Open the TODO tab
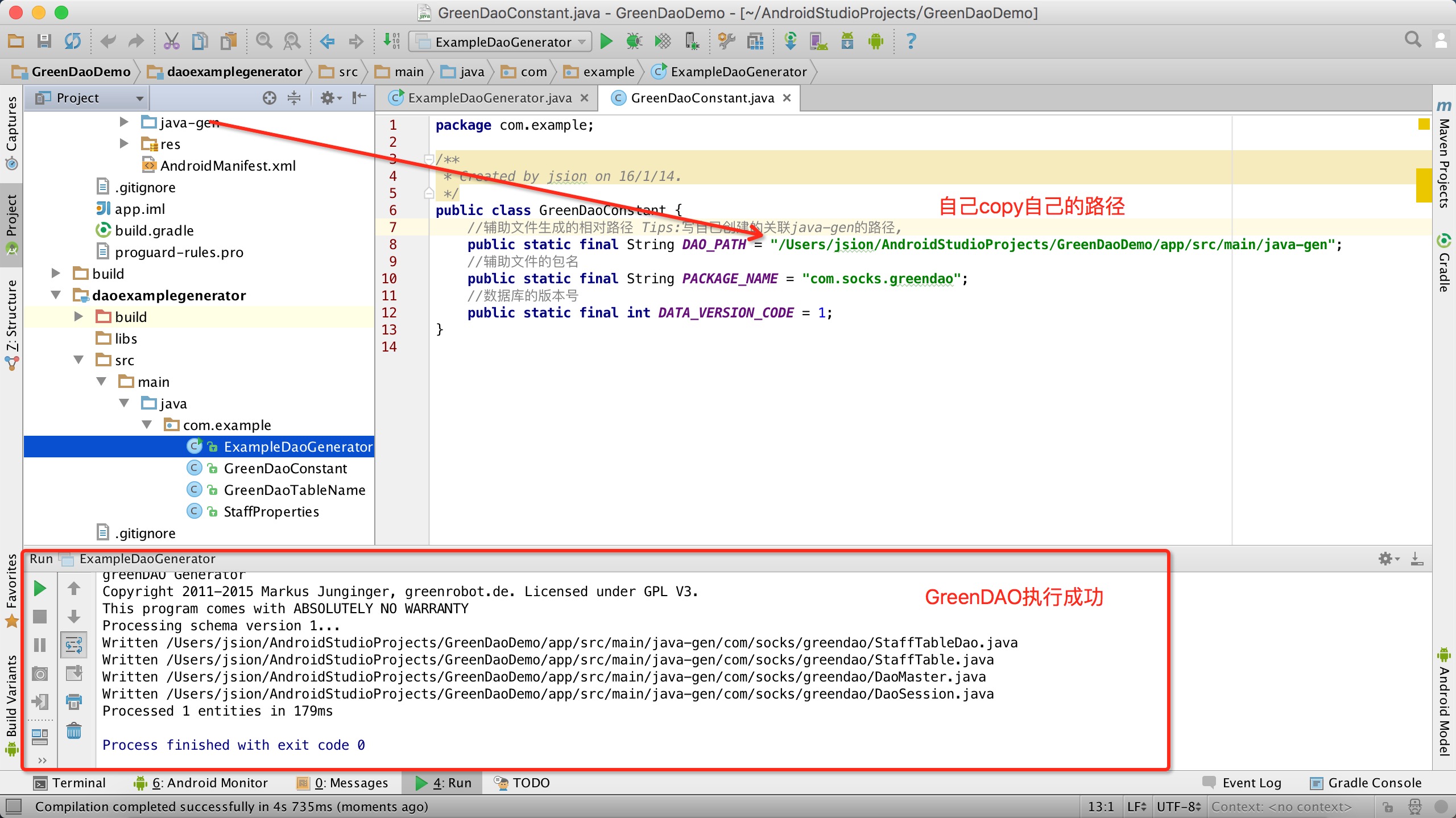Image resolution: width=1456 pixels, height=818 pixels. coord(522,783)
